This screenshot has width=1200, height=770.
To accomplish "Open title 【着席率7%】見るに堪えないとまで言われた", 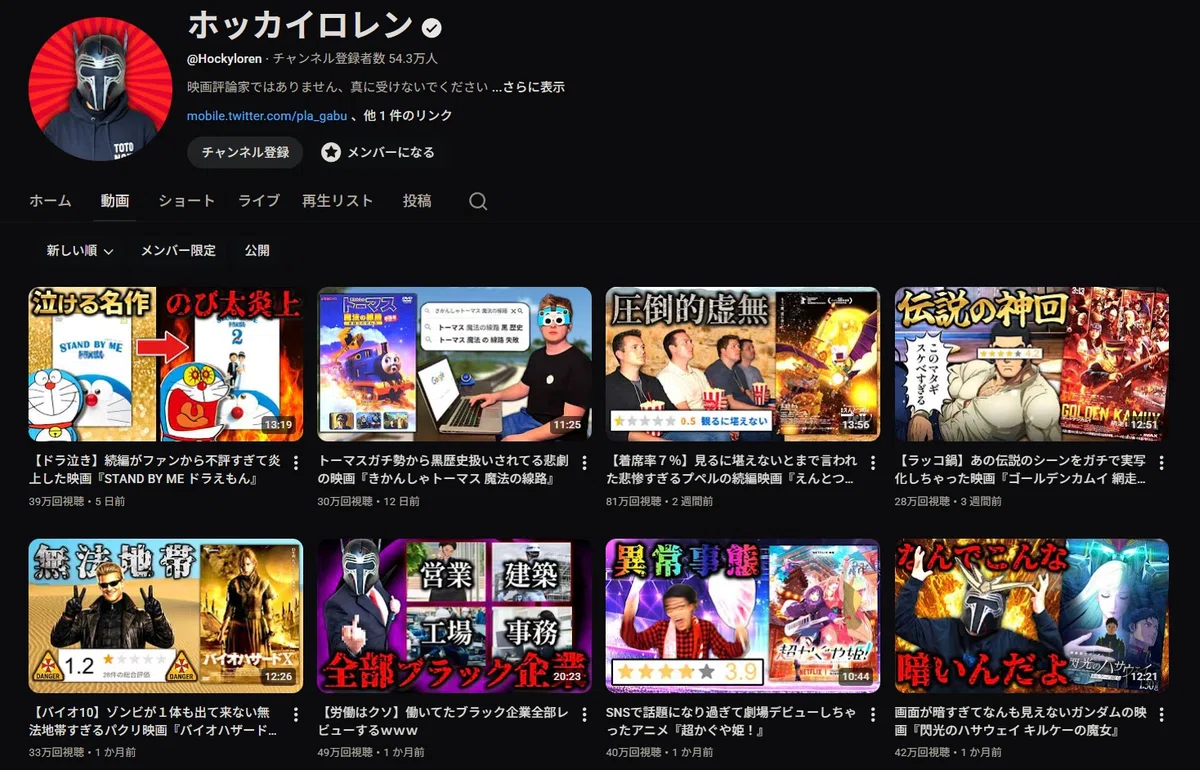I will 732,470.
